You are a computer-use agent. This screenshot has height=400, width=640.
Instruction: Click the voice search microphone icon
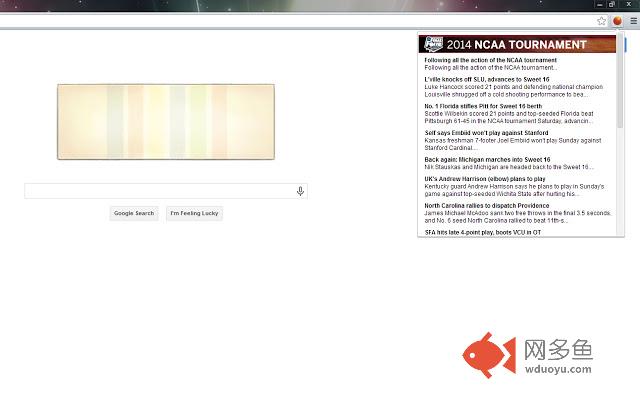[300, 191]
